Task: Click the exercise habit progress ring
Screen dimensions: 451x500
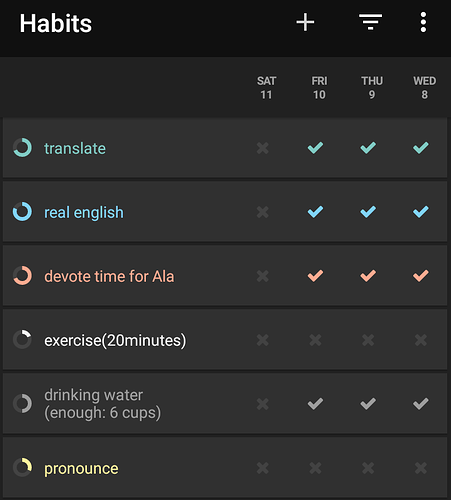Action: click(22, 340)
